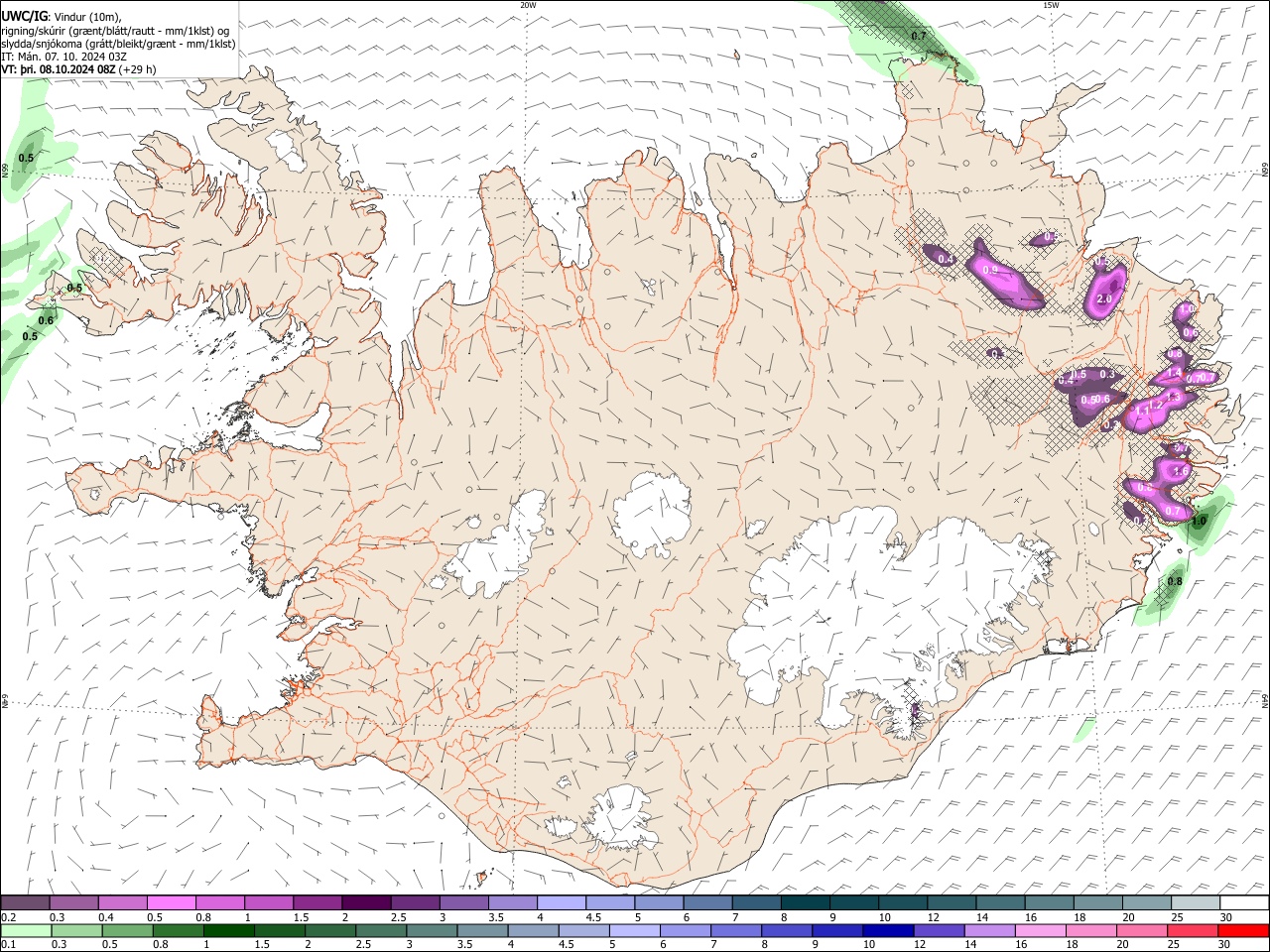This screenshot has width=1270, height=952.
Task: Click the '1.2' snowfall value label
Action: tap(1155, 405)
